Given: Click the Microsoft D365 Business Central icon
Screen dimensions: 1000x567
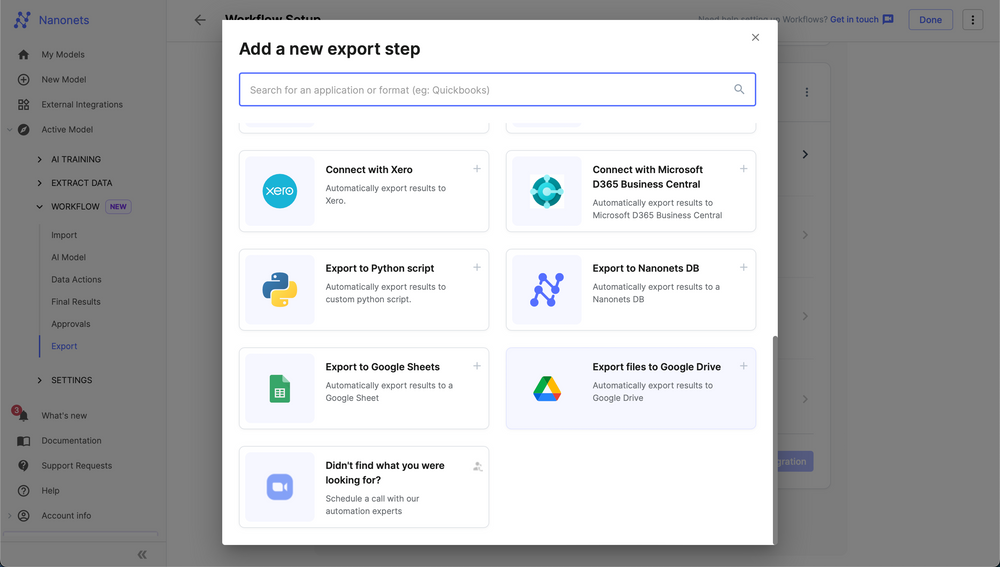Looking at the screenshot, I should [547, 191].
